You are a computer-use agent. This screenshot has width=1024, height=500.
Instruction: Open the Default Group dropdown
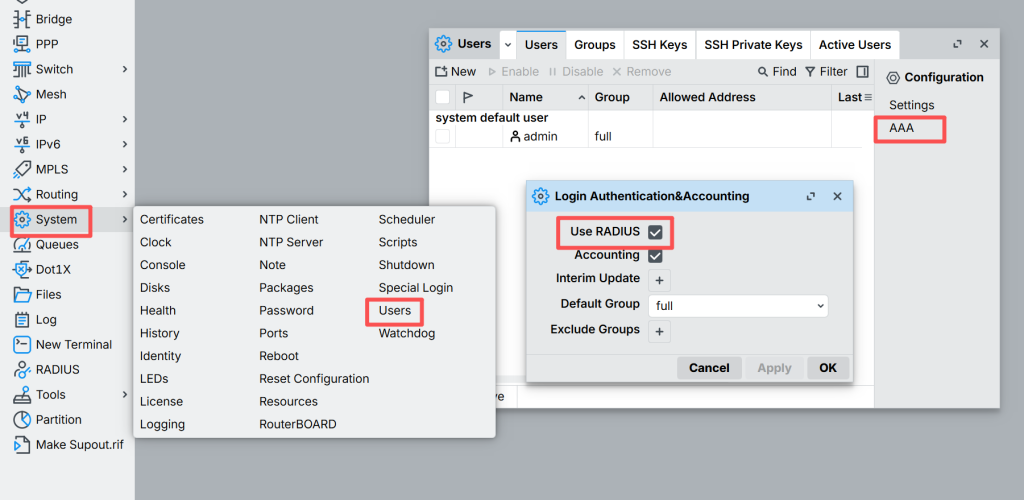(x=738, y=305)
